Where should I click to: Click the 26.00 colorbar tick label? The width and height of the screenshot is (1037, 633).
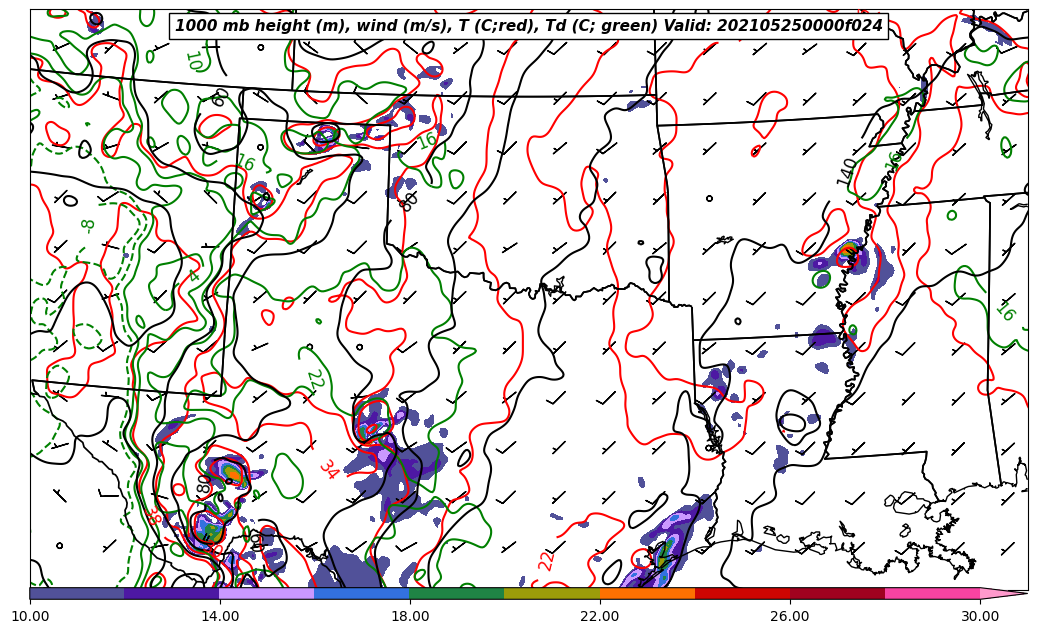coord(790,617)
